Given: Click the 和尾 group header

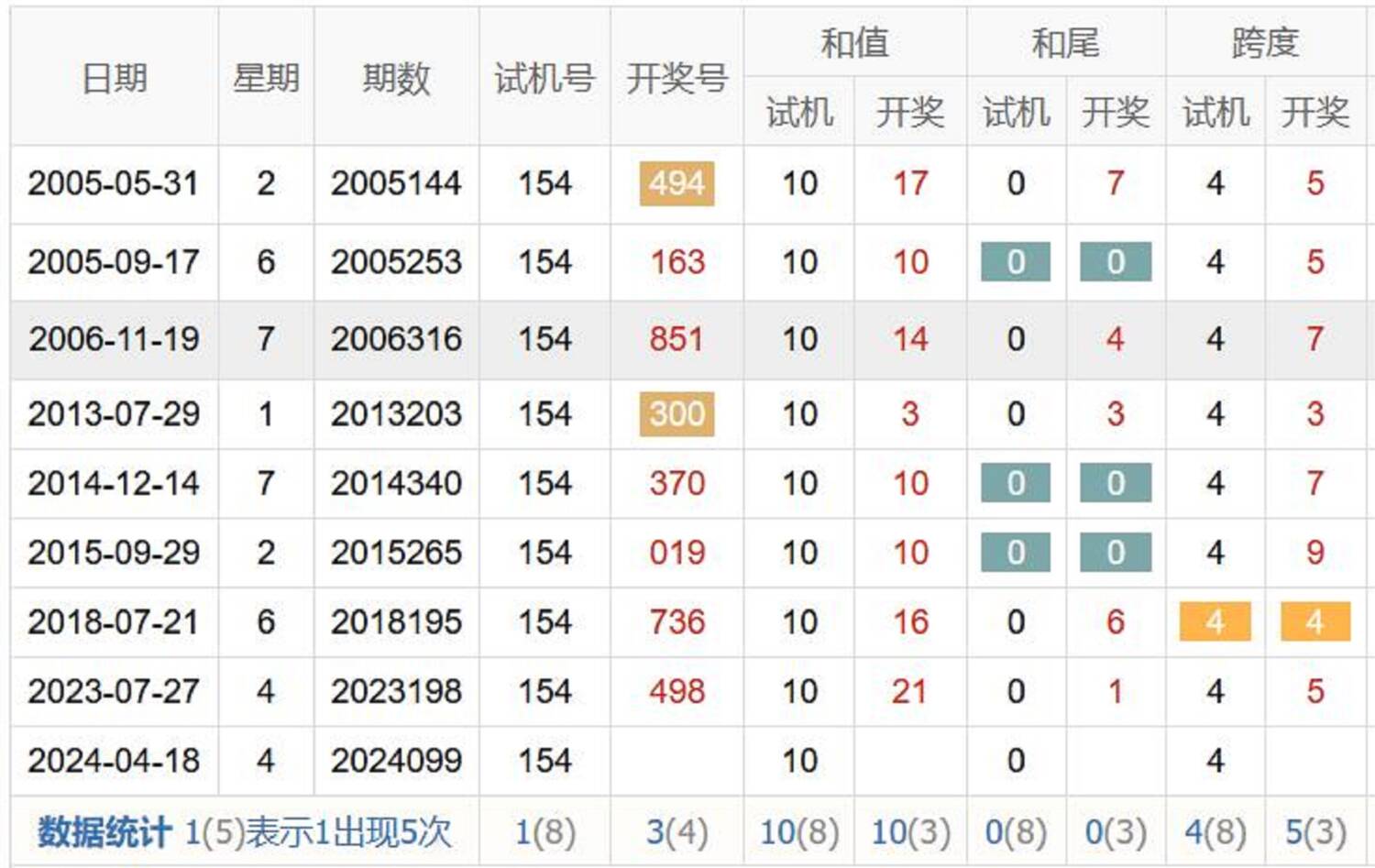Looking at the screenshot, I should coord(1065,42).
